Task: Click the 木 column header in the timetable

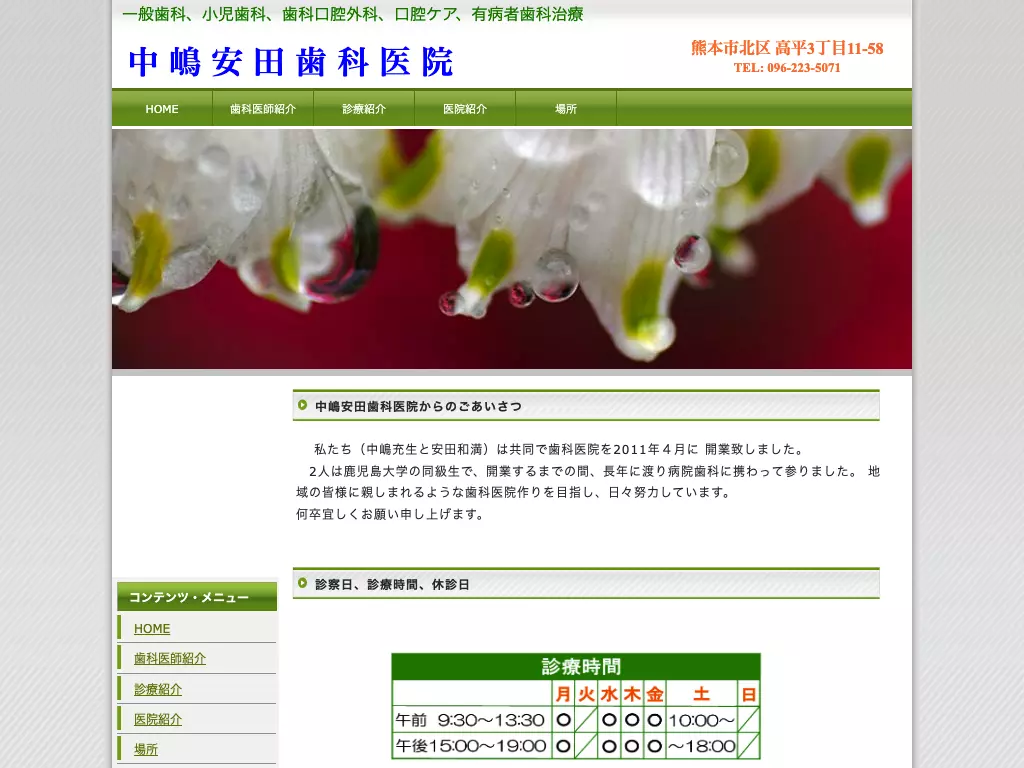Action: click(x=632, y=694)
